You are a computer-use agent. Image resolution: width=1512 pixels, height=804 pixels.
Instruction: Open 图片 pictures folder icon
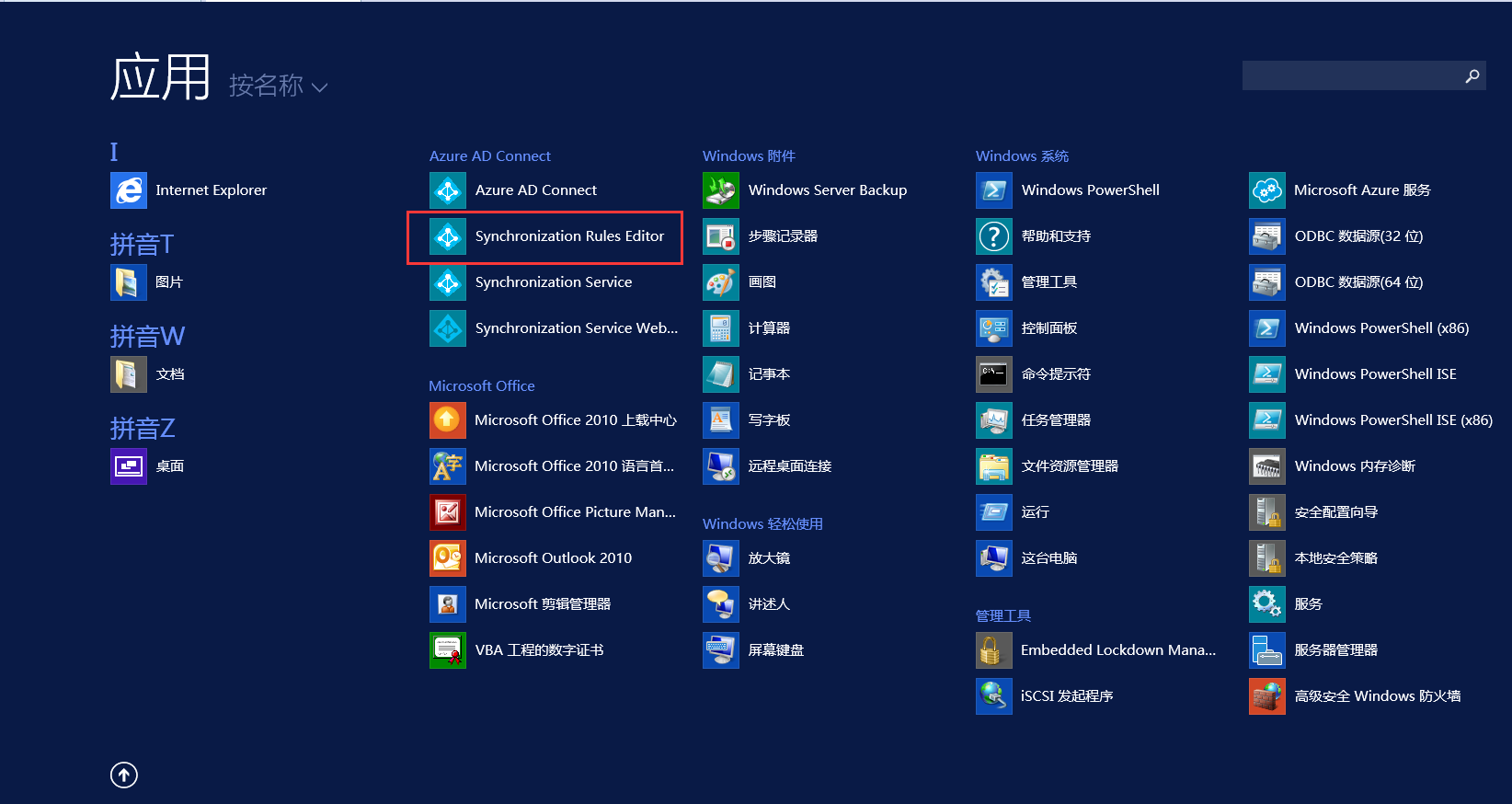pos(129,282)
